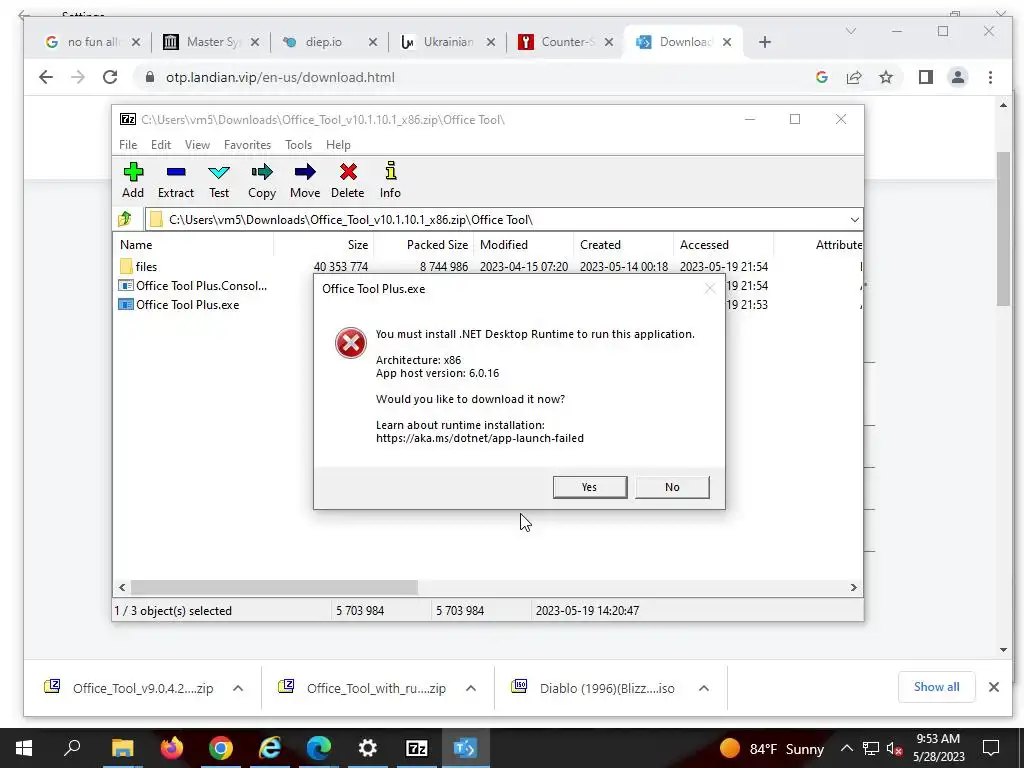Open the Help menu in 7-Zip
This screenshot has width=1024, height=768.
click(338, 145)
